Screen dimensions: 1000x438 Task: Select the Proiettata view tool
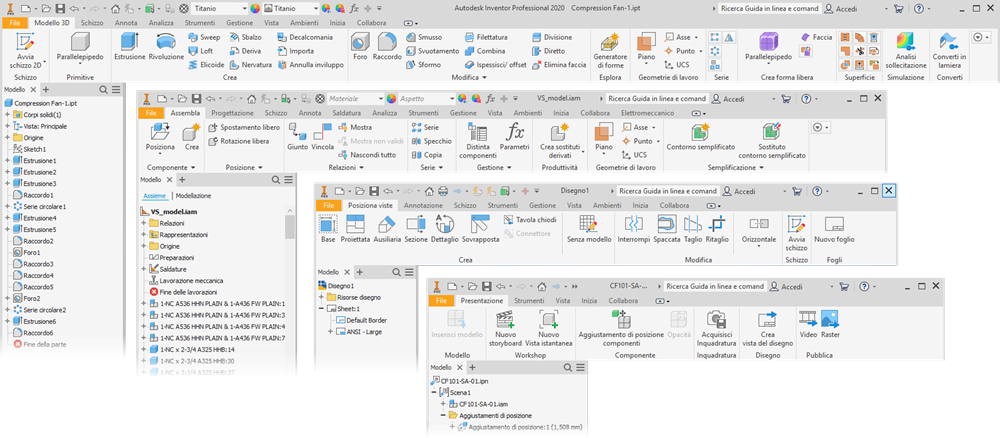click(x=355, y=228)
